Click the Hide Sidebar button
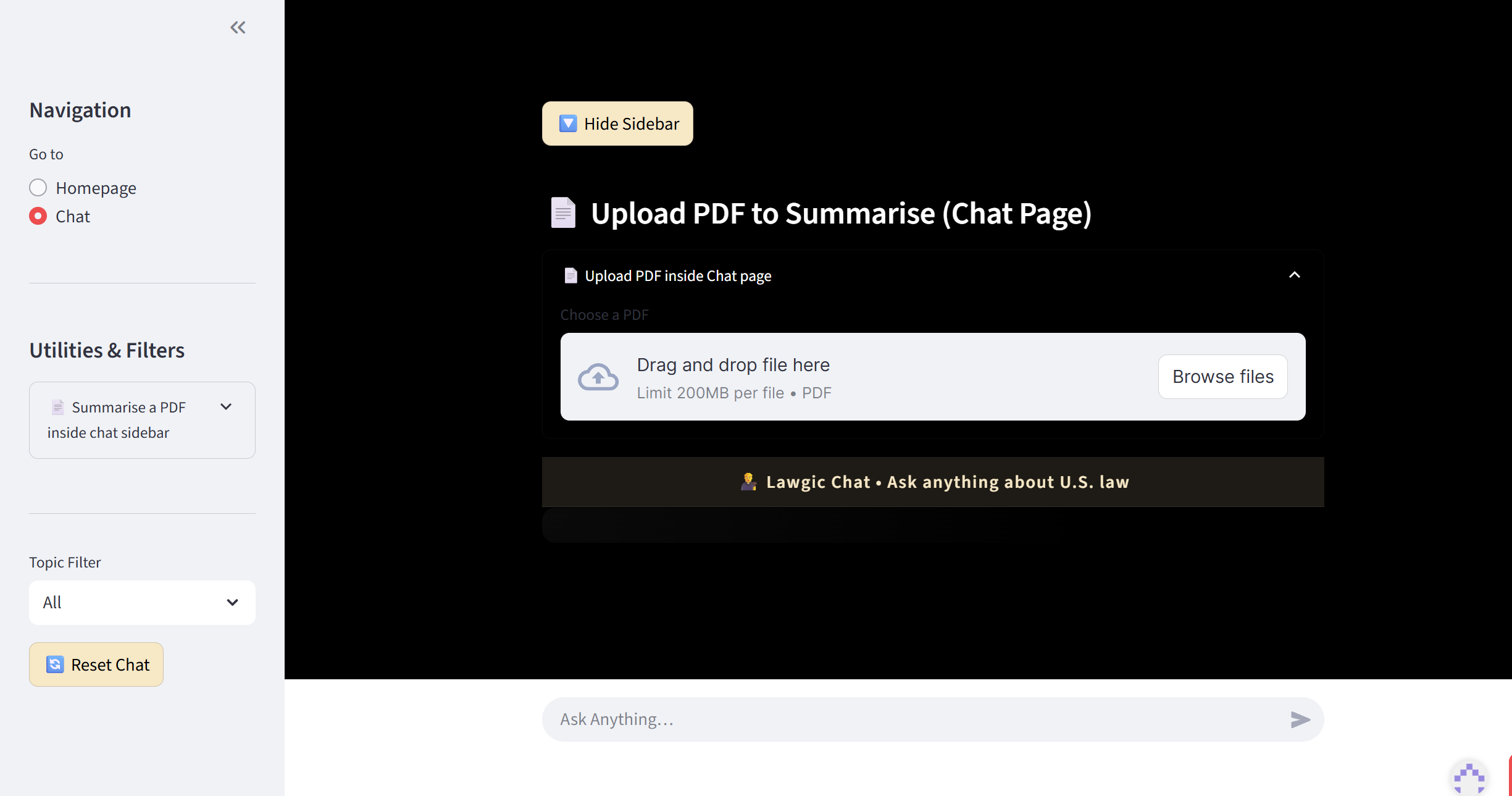Screen dimensions: 1512x796 point(617,124)
